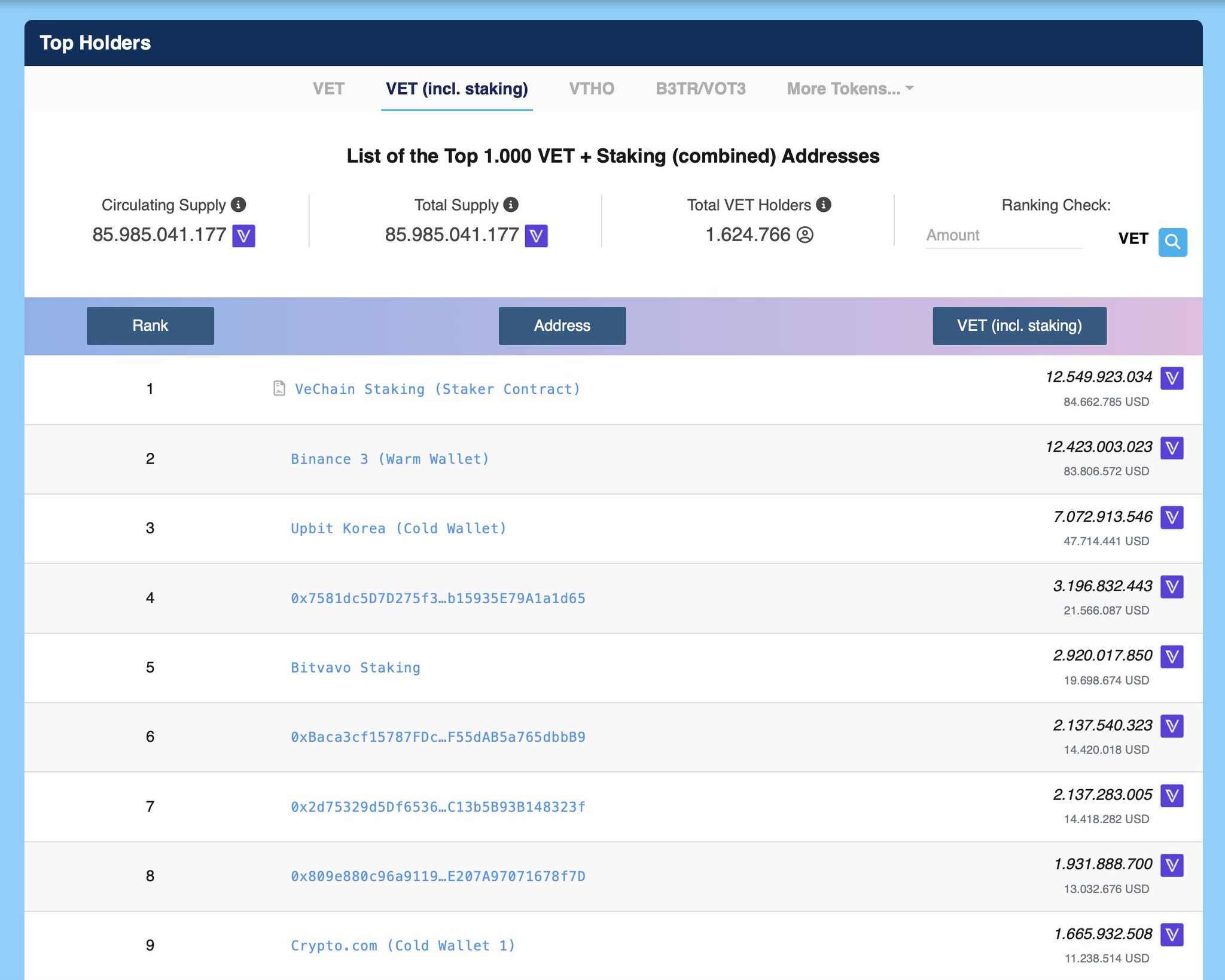1225x980 pixels.
Task: Sort by VET (incl. staking) column header
Action: pos(1019,325)
